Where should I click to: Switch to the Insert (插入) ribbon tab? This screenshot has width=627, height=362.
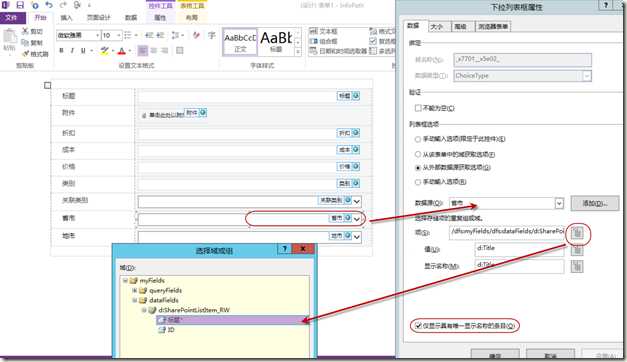66,18
